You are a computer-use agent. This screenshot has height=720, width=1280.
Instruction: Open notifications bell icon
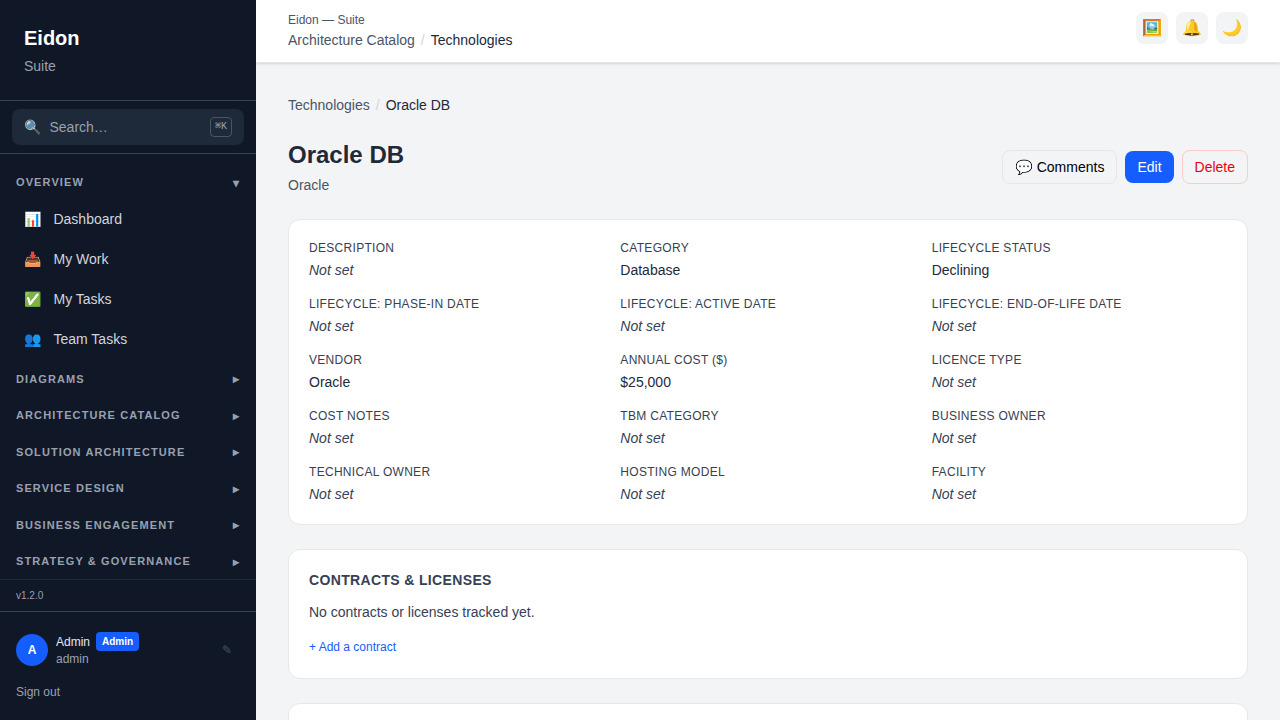point(1192,28)
